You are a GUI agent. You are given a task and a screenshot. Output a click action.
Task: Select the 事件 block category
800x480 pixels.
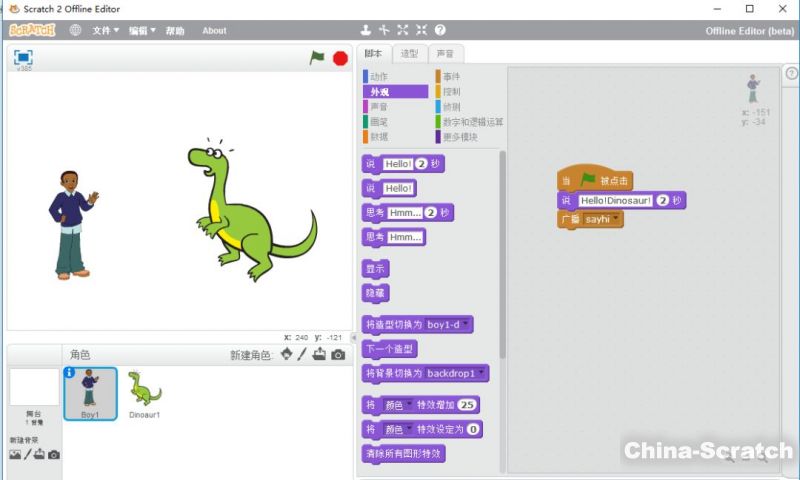pos(452,76)
